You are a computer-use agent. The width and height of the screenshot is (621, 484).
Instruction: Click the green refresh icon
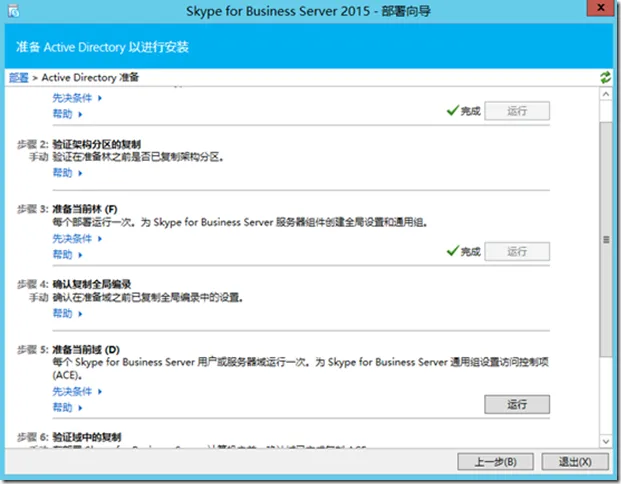click(x=605, y=77)
